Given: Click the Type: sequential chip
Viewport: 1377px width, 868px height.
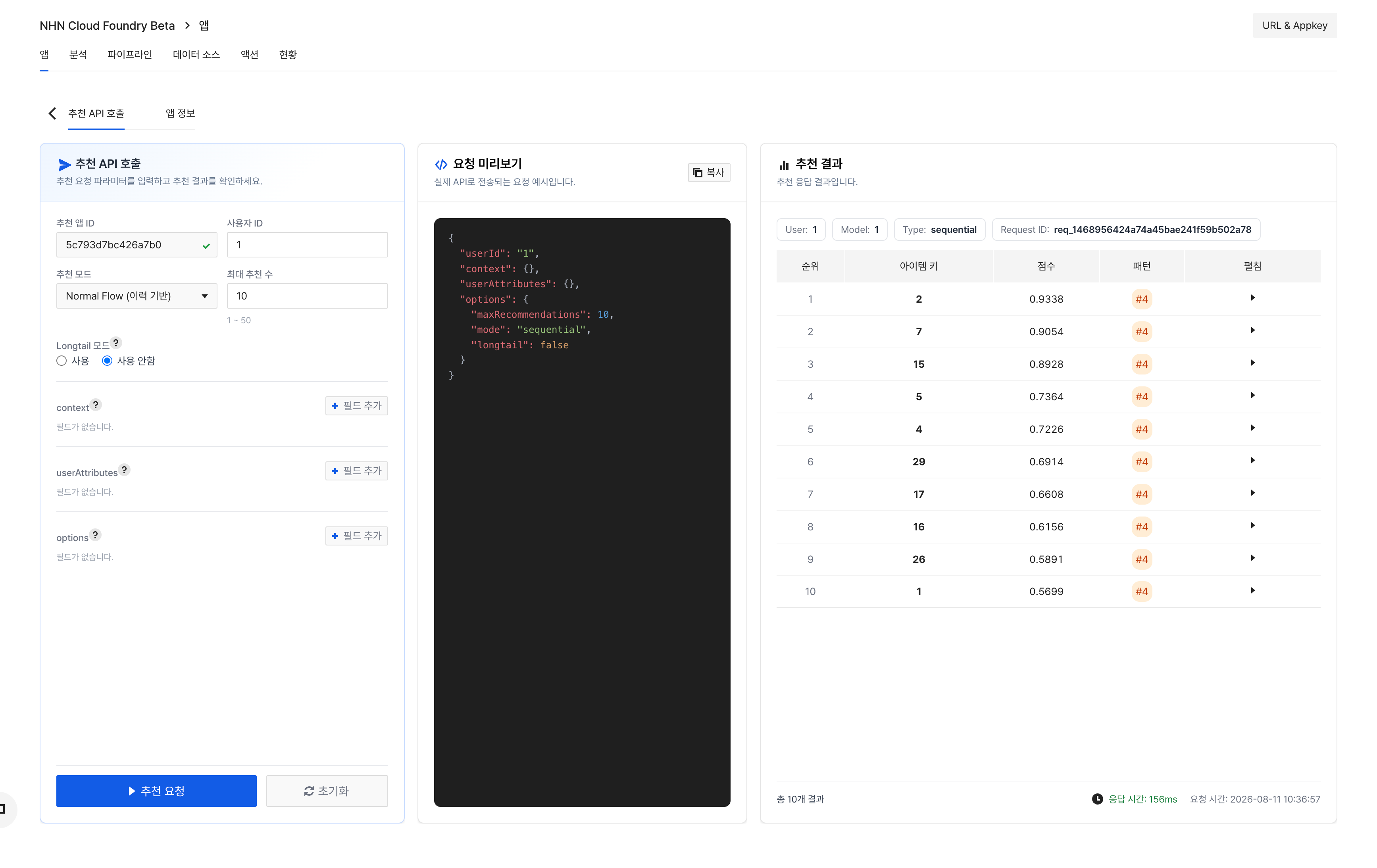Looking at the screenshot, I should click(939, 229).
